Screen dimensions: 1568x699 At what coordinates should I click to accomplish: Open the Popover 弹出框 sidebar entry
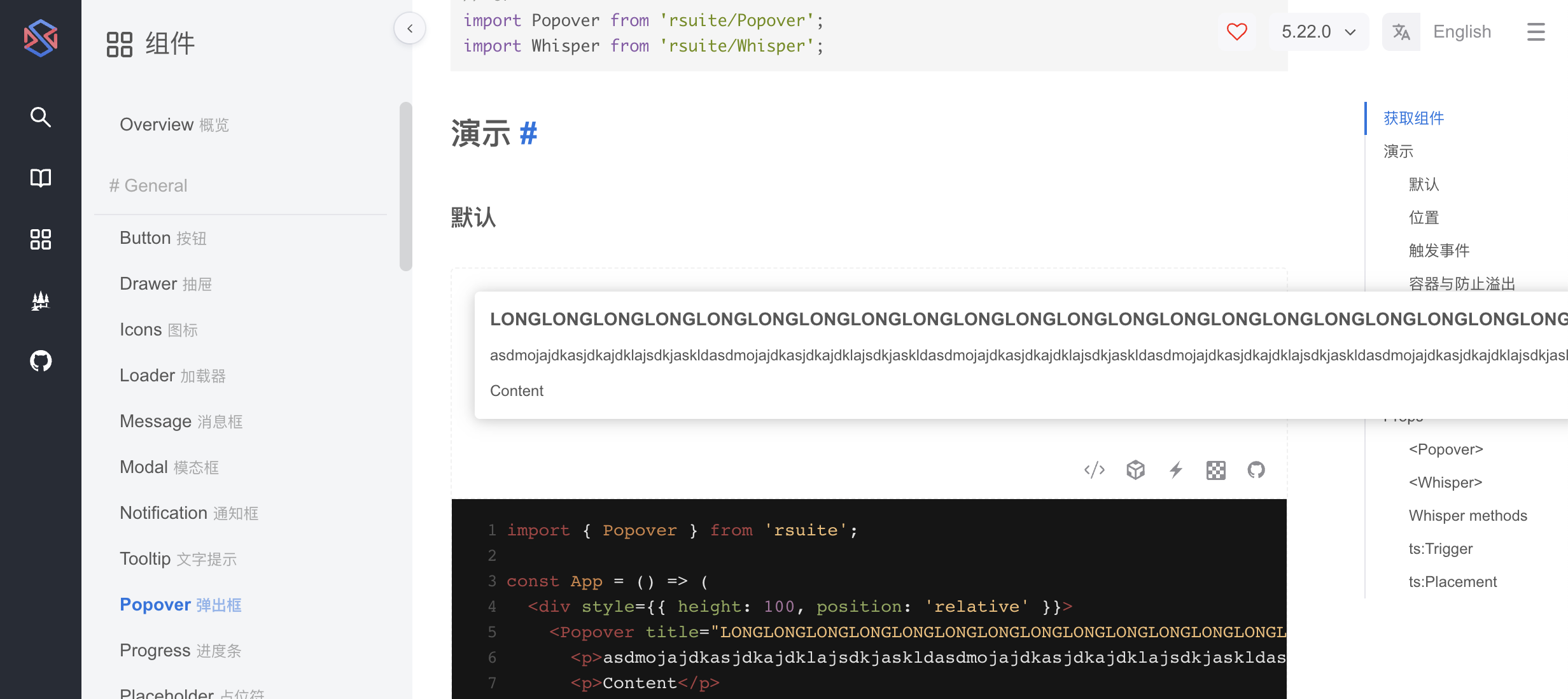click(x=180, y=604)
